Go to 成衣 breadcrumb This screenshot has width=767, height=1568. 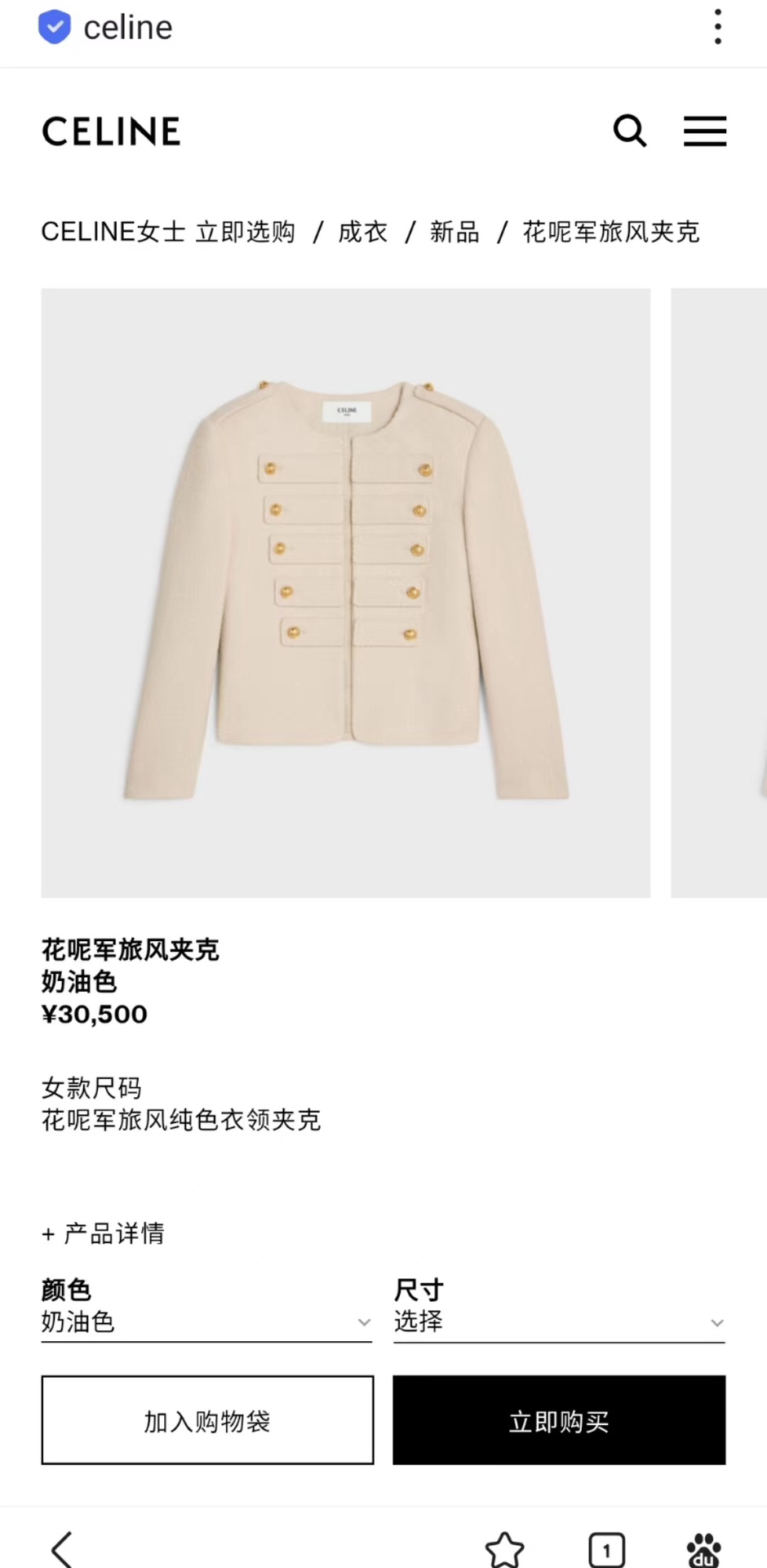coord(362,232)
